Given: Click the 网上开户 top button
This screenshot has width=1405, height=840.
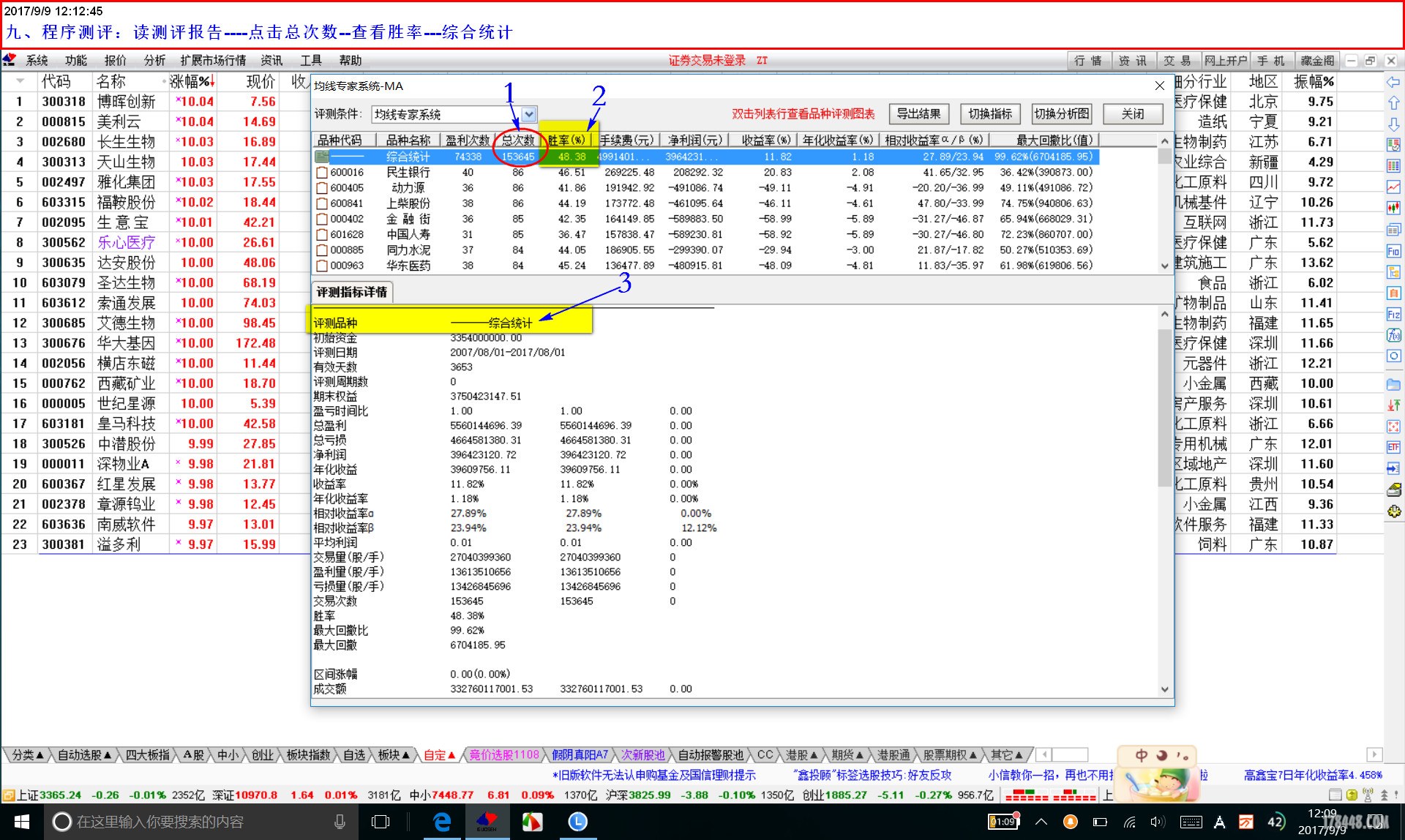Looking at the screenshot, I should (1225, 61).
